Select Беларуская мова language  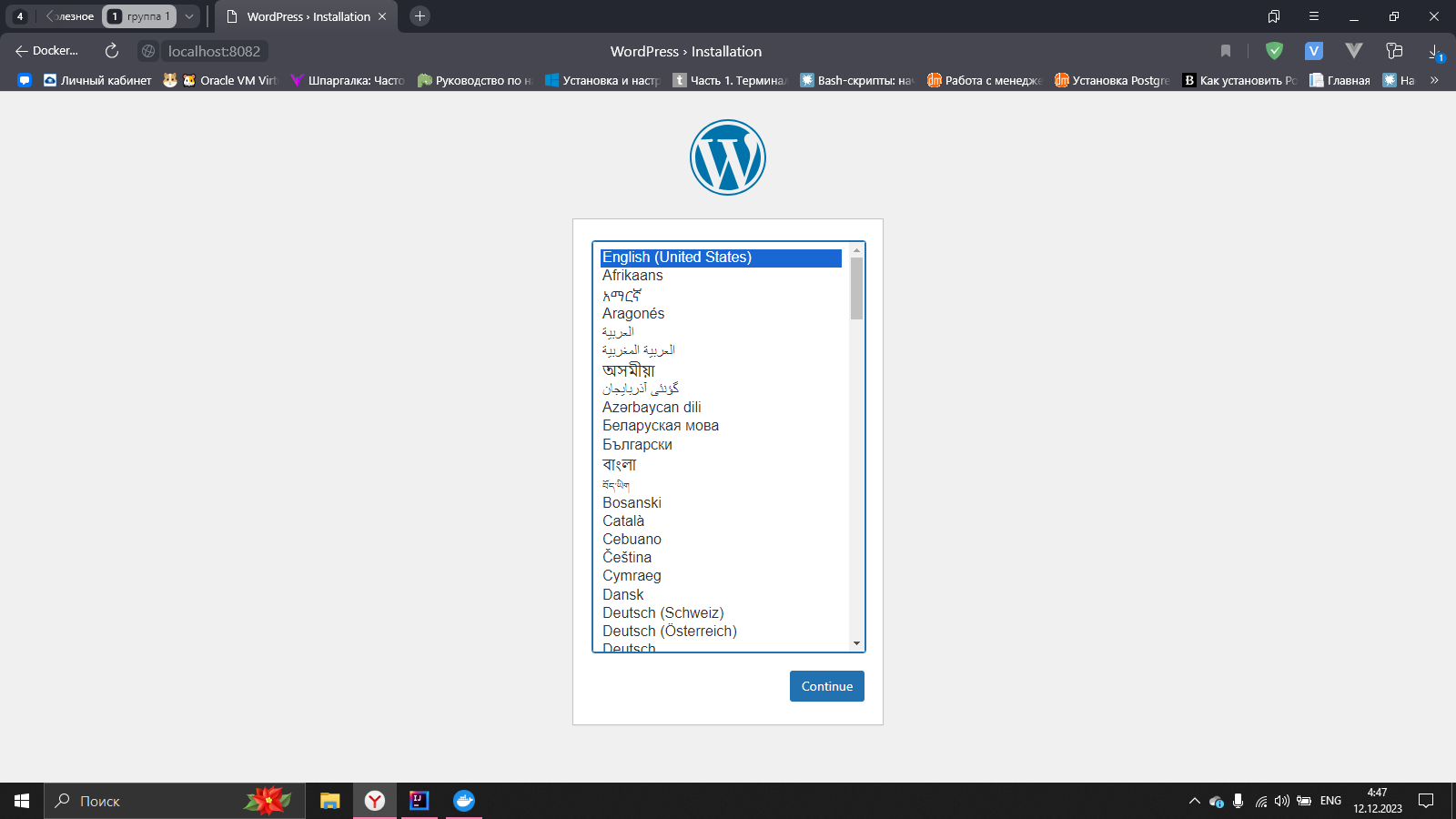coord(721,426)
